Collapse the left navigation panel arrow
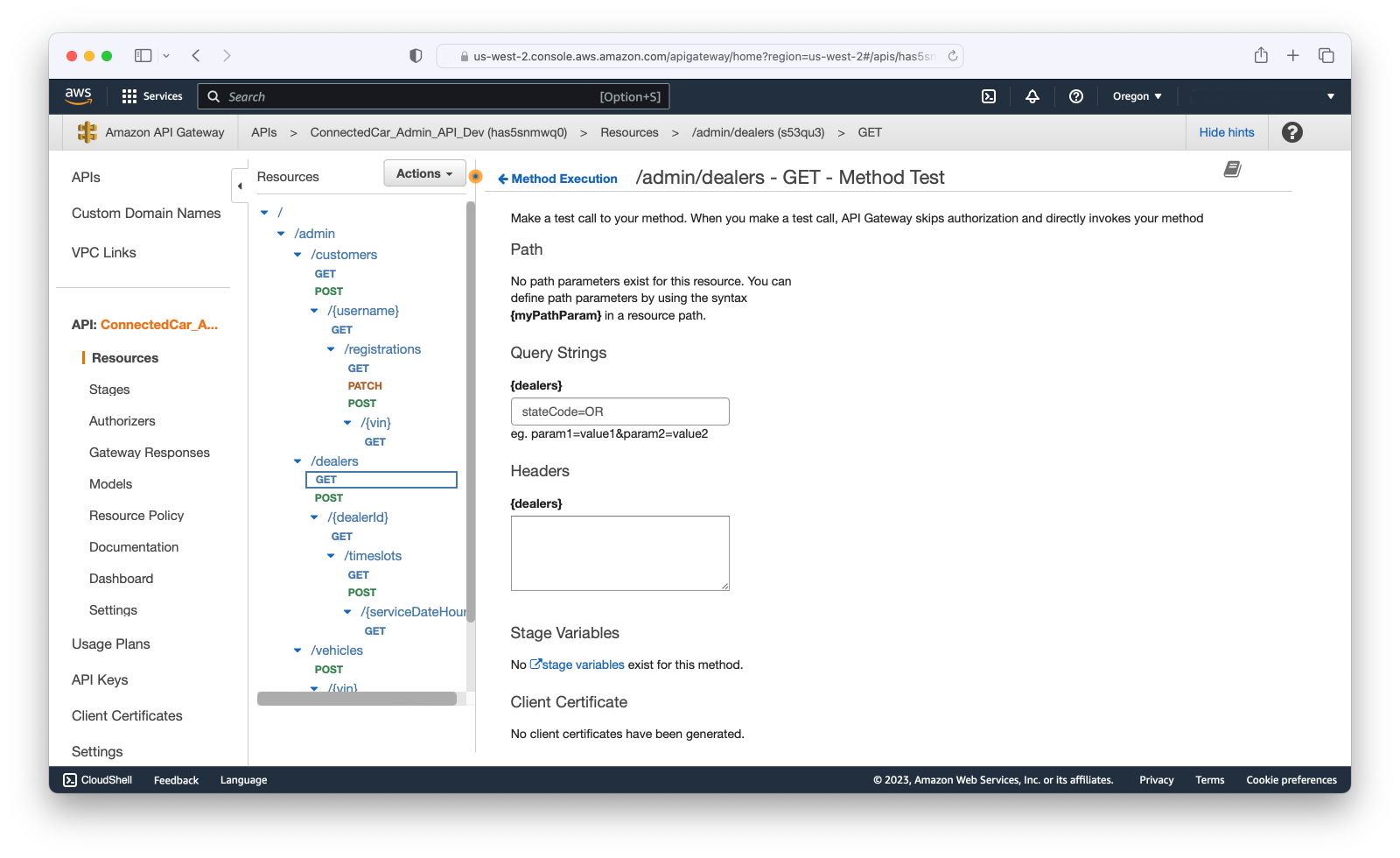Viewport: 1400px width, 858px height. click(240, 186)
